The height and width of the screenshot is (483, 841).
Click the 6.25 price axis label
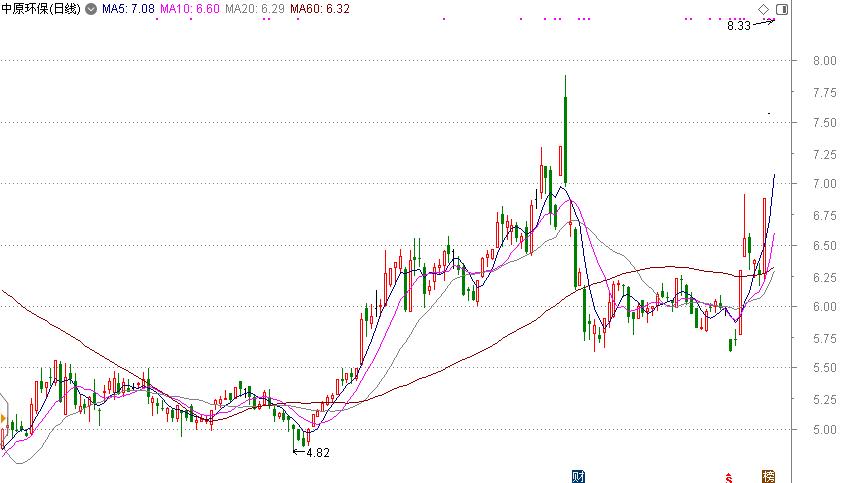coord(824,278)
